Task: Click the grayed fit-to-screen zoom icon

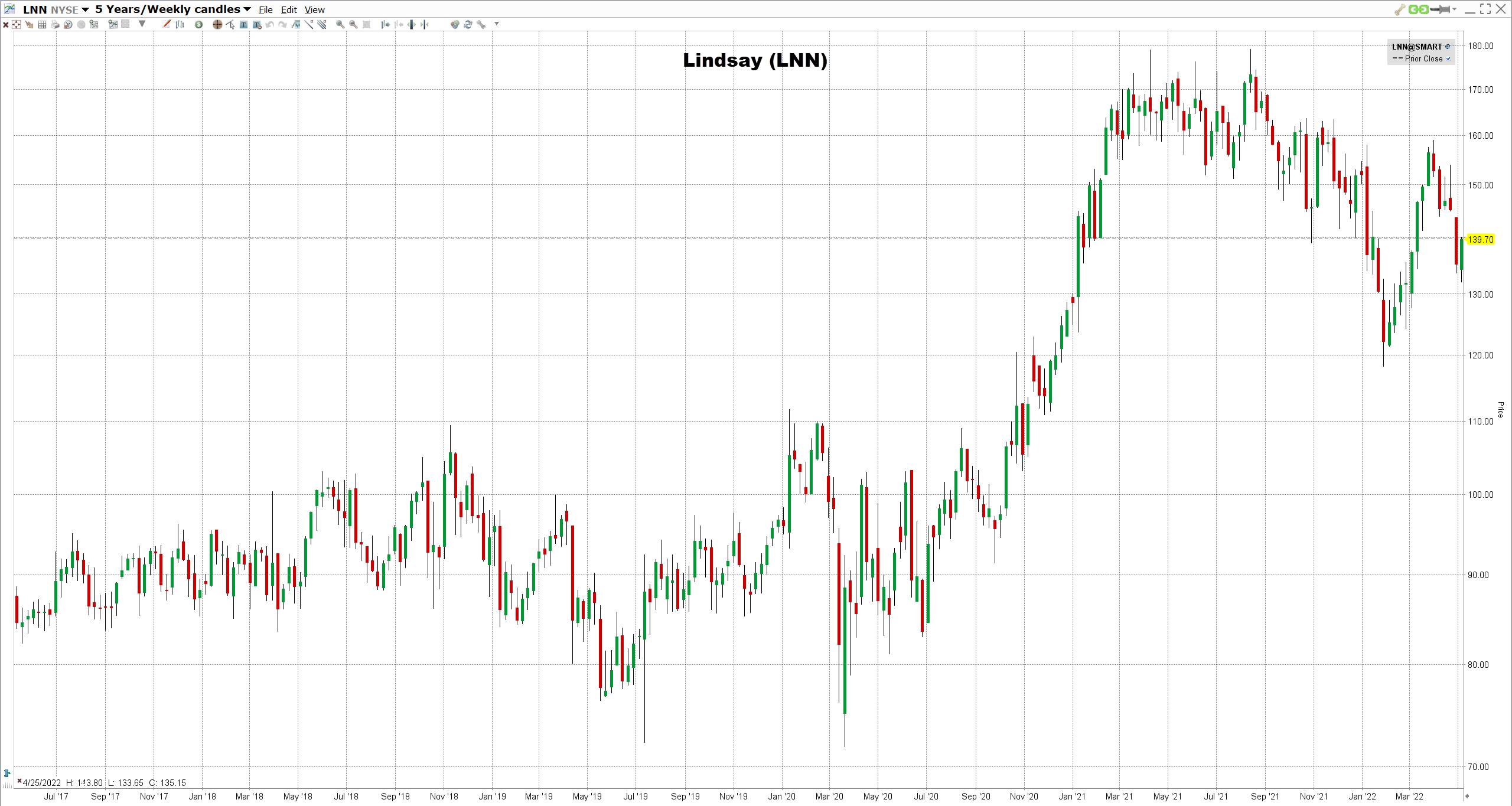Action: [366, 24]
